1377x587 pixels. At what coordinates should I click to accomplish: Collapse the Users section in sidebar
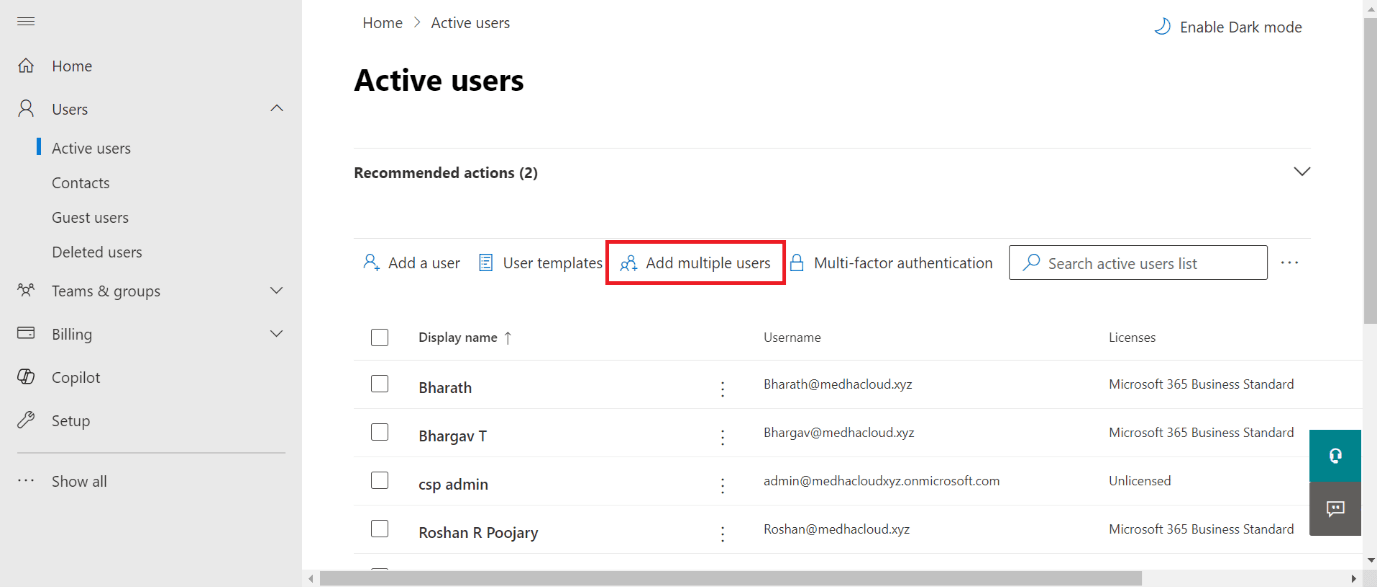276,108
